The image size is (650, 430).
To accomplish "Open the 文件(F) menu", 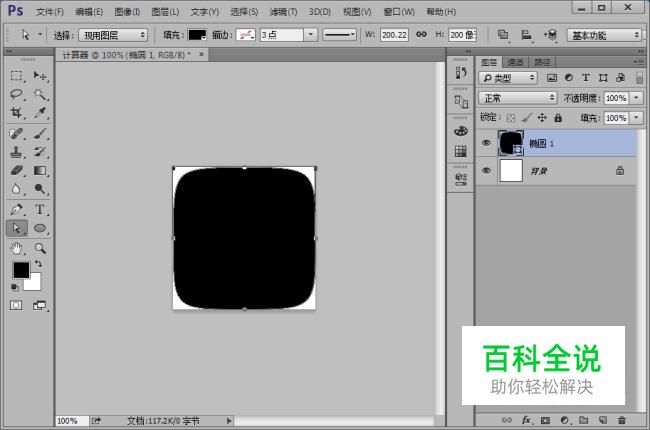I will pyautogui.click(x=50, y=12).
